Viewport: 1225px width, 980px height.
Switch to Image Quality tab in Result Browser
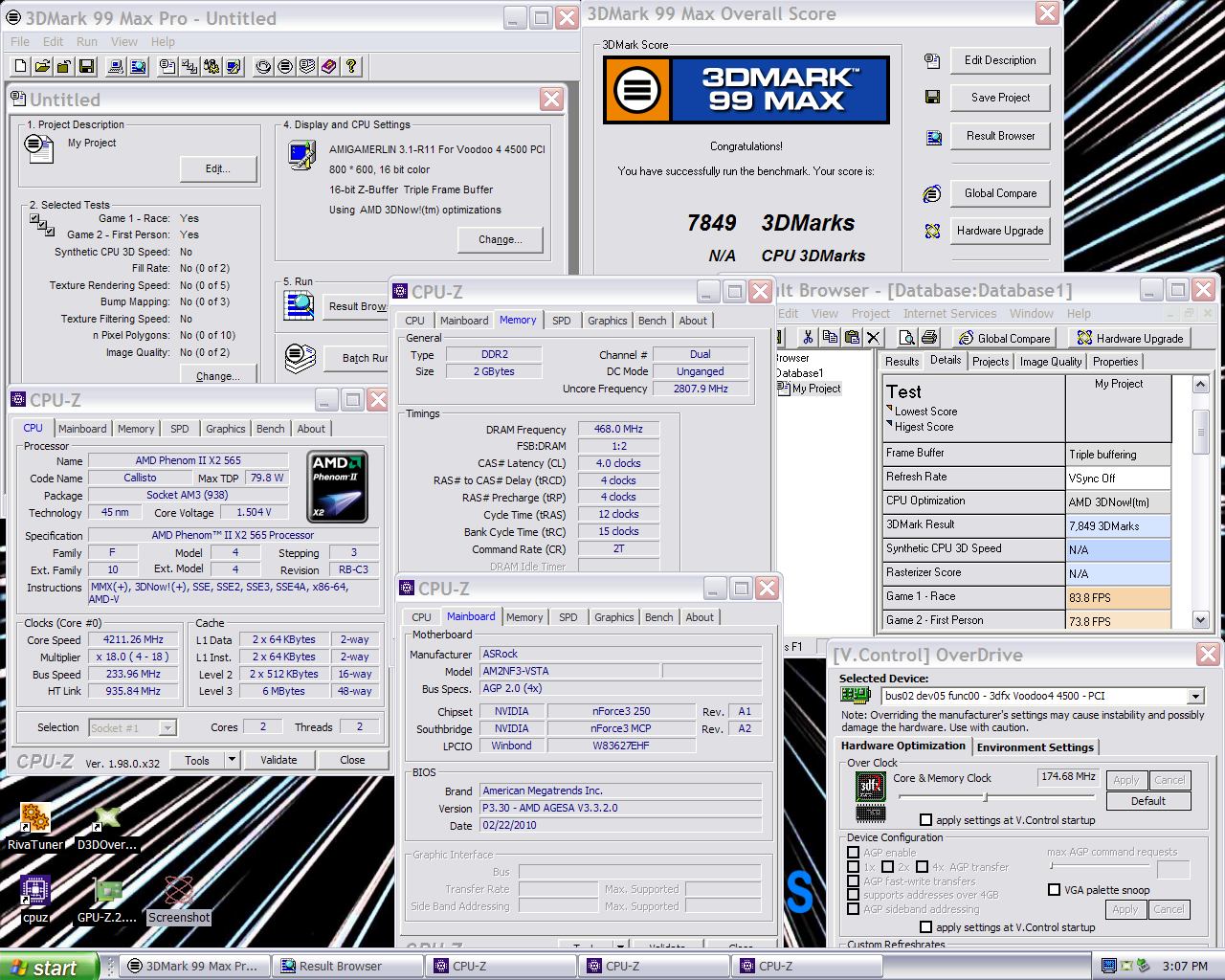click(1050, 362)
